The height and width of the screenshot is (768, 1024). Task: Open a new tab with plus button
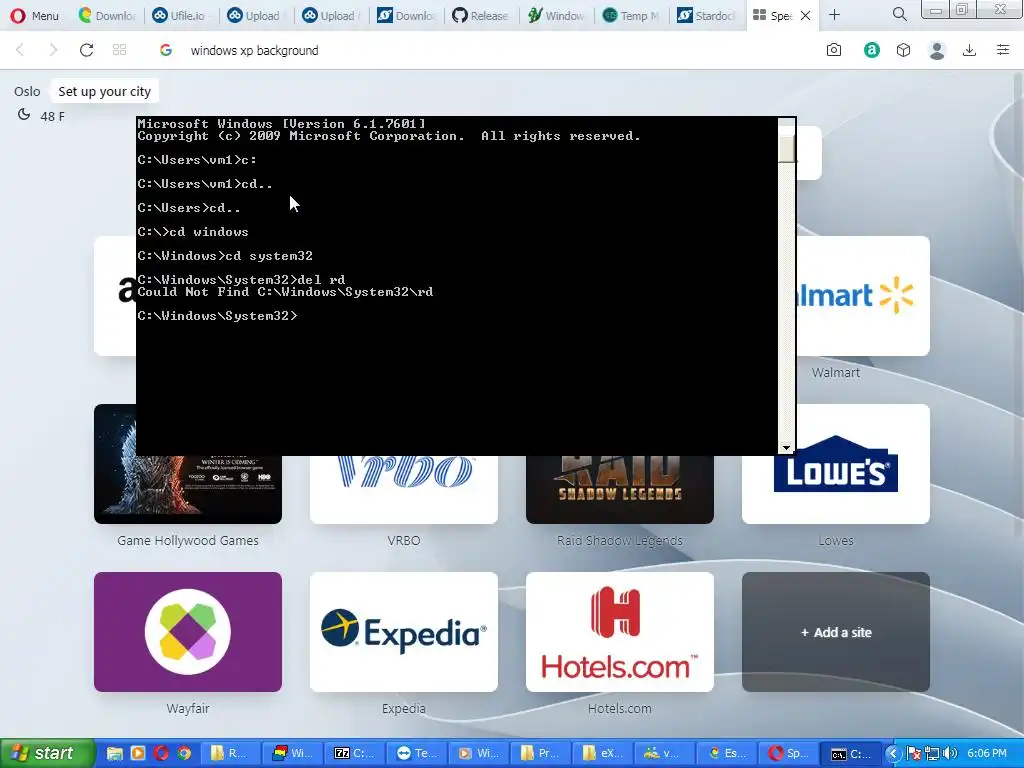tap(835, 15)
